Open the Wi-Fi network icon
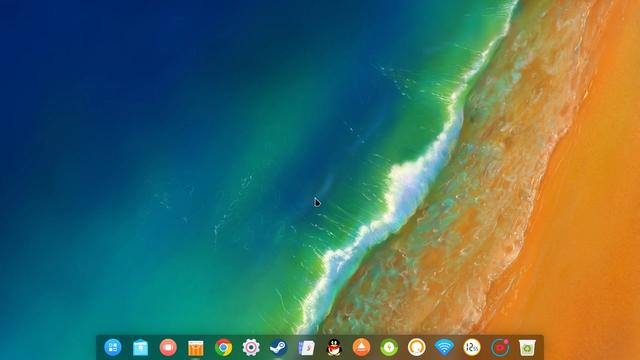This screenshot has width=640, height=360. [444, 348]
